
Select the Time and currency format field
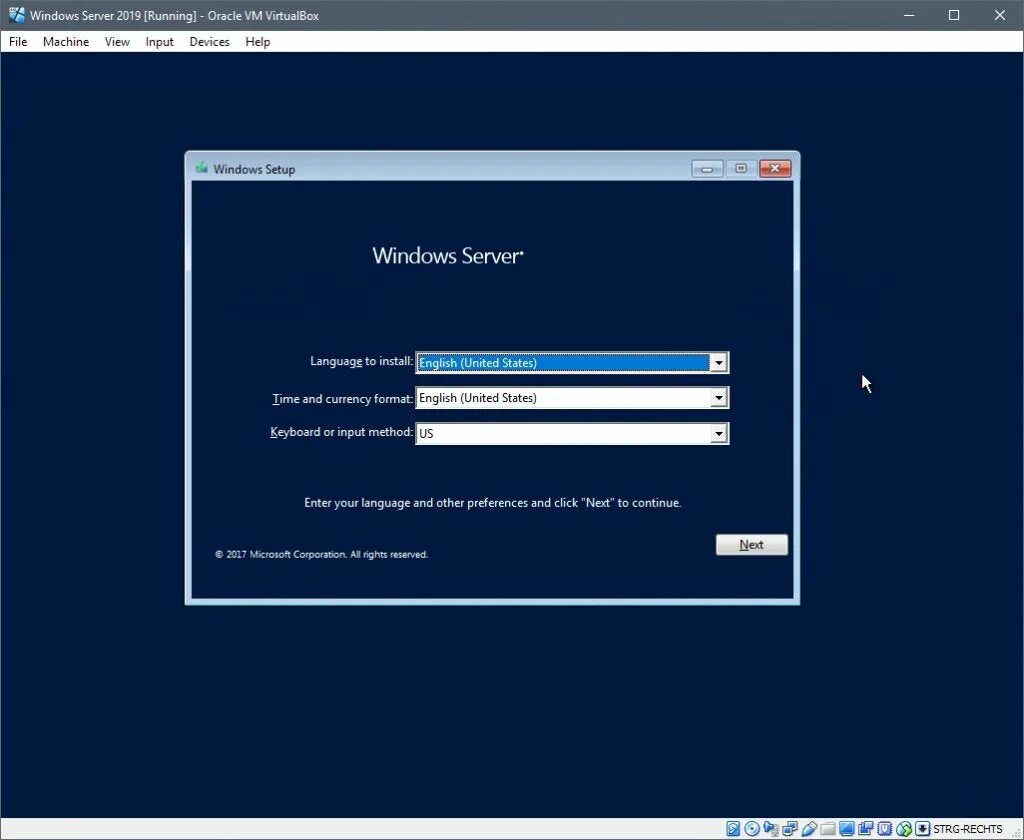pos(572,398)
